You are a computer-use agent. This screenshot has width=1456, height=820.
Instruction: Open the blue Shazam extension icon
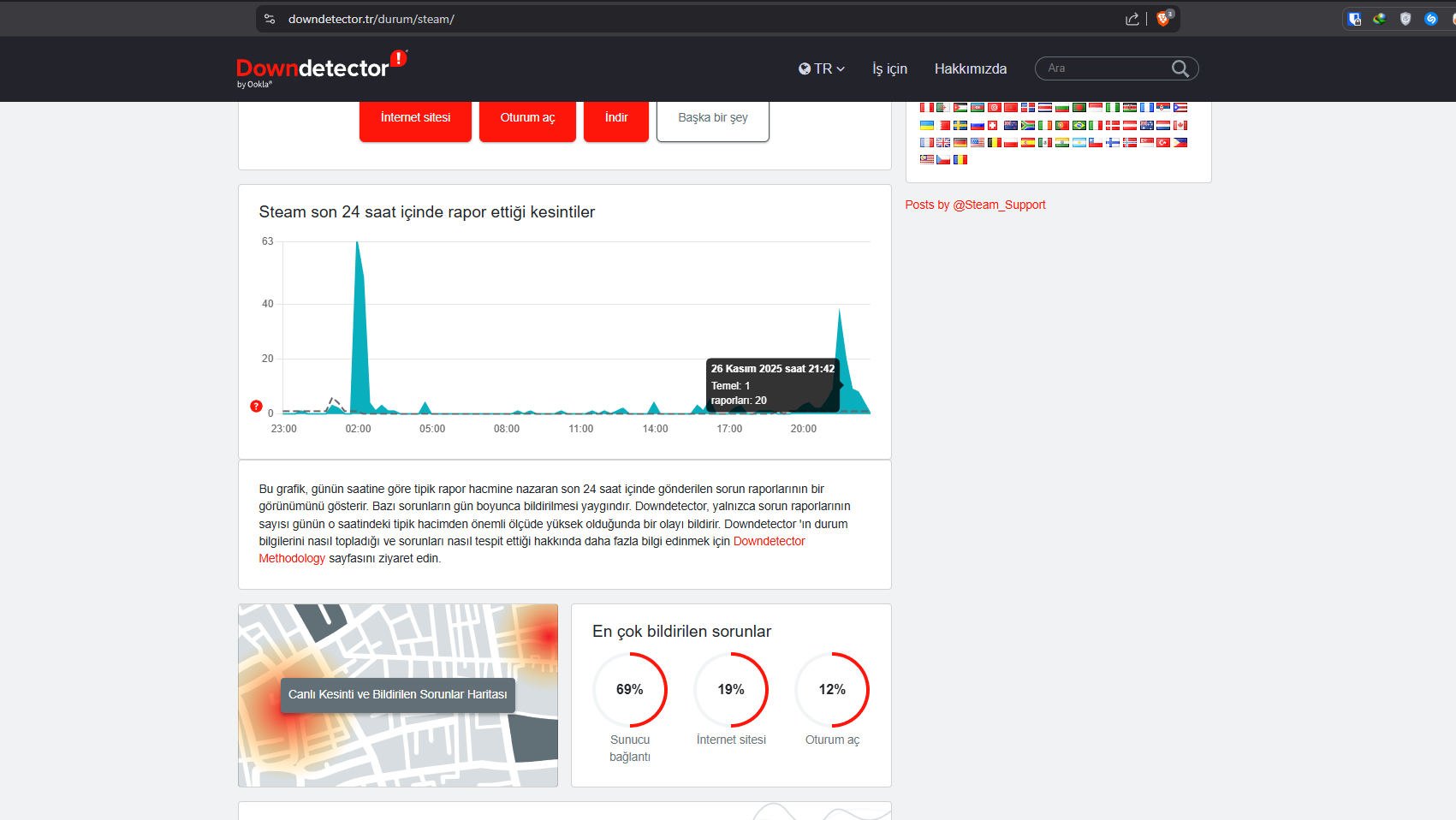tap(1431, 19)
